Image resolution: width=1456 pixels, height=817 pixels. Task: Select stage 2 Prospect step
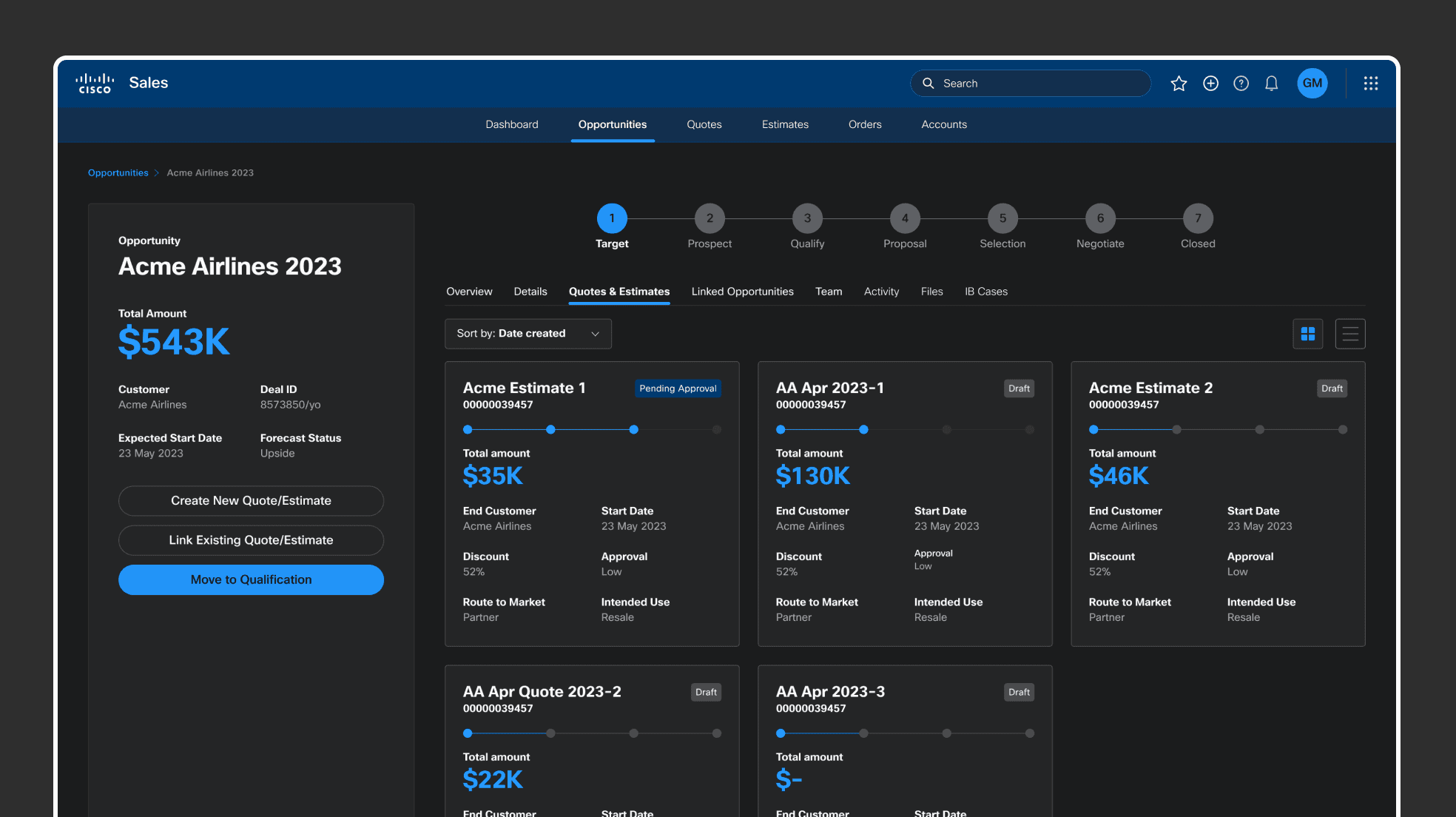(x=709, y=218)
